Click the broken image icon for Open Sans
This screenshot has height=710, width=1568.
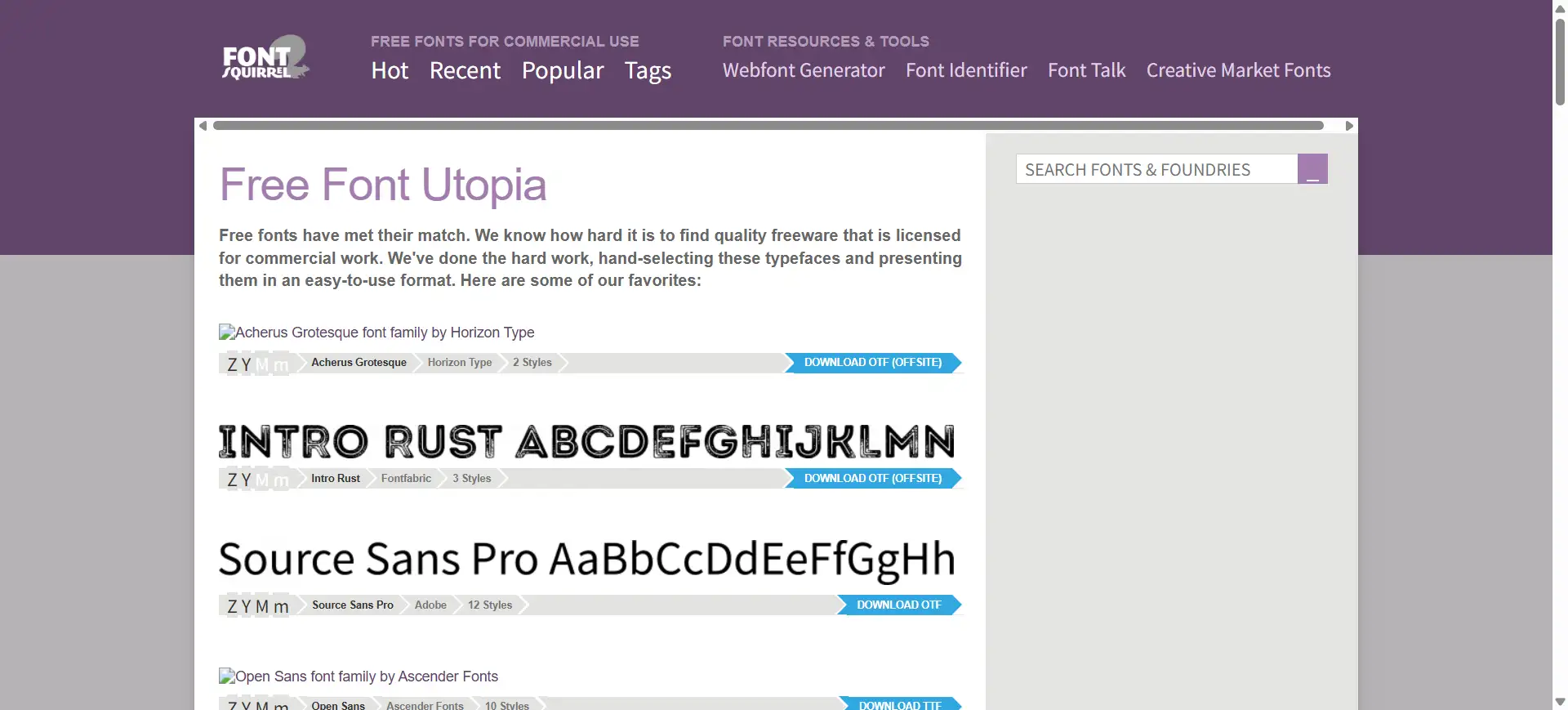pos(227,676)
